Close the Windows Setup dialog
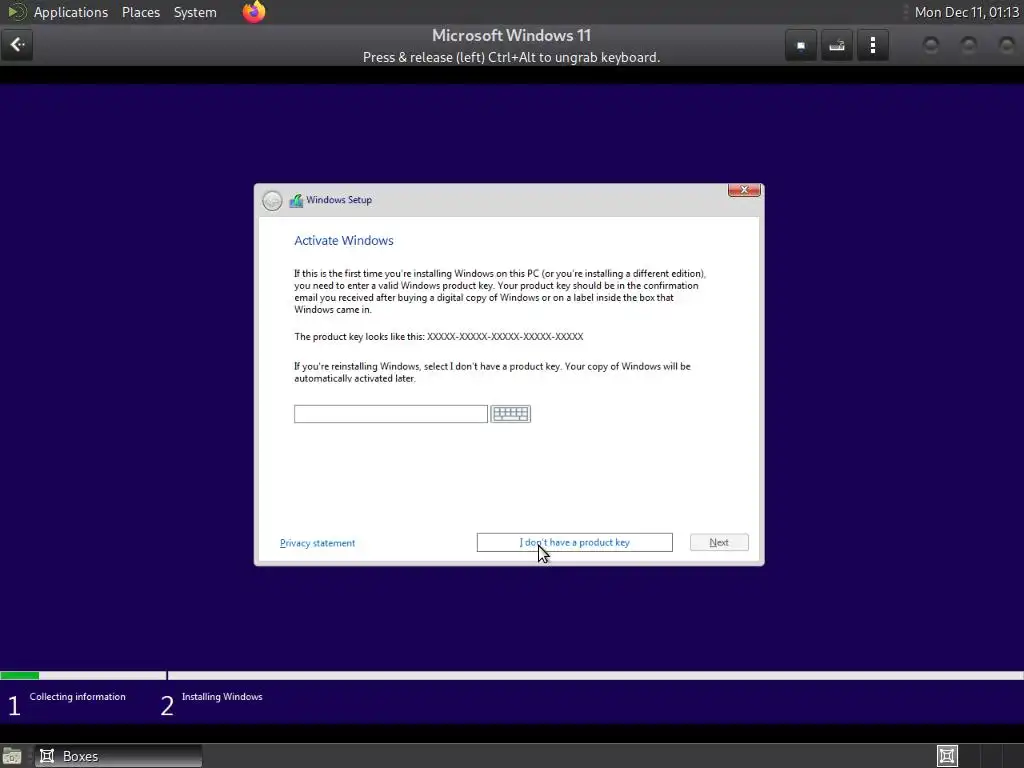Image resolution: width=1024 pixels, height=768 pixels. [x=744, y=190]
